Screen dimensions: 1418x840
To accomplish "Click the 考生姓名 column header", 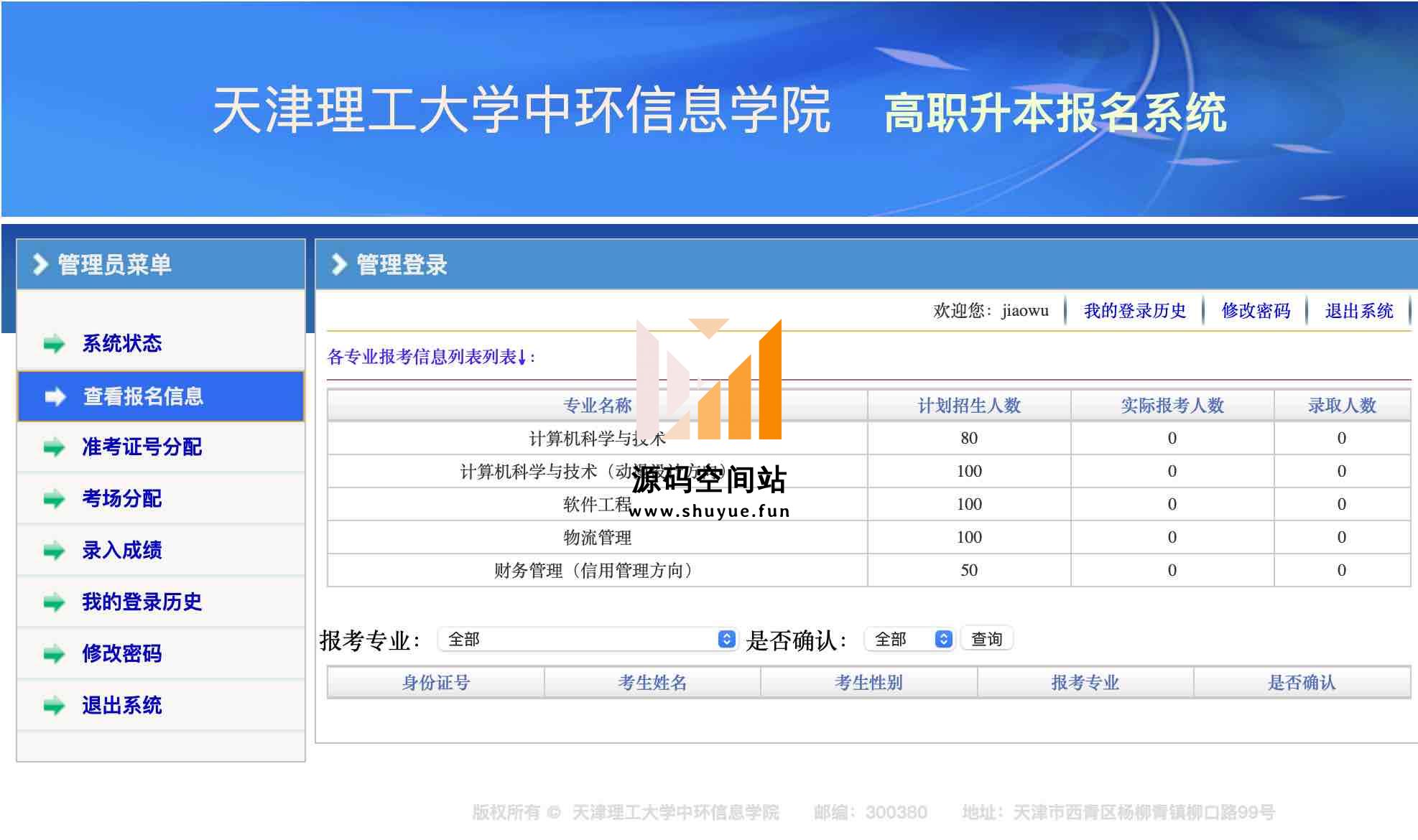I will (x=652, y=683).
